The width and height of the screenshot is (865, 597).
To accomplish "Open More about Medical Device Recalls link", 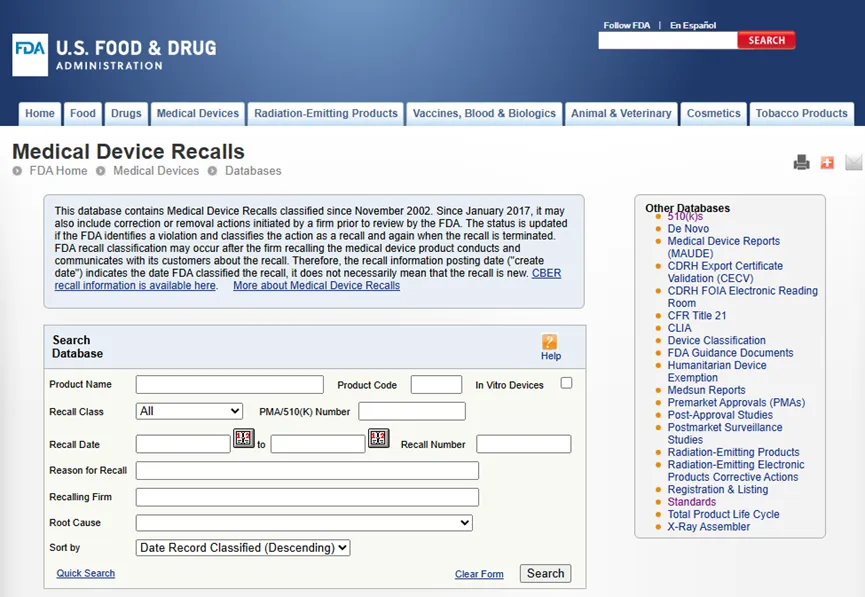I will pos(317,285).
